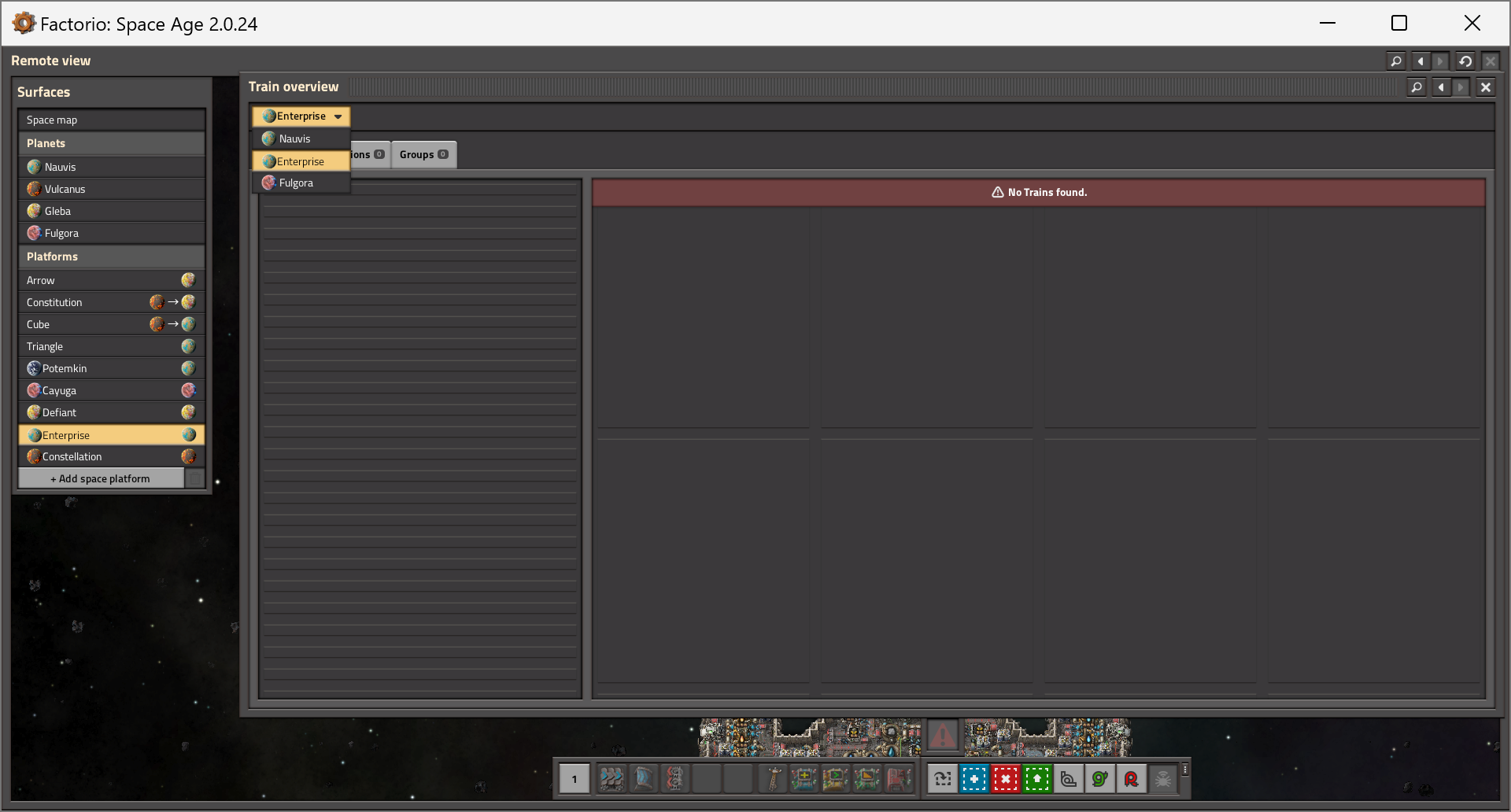Click the blue blueprint shortcut

click(974, 779)
